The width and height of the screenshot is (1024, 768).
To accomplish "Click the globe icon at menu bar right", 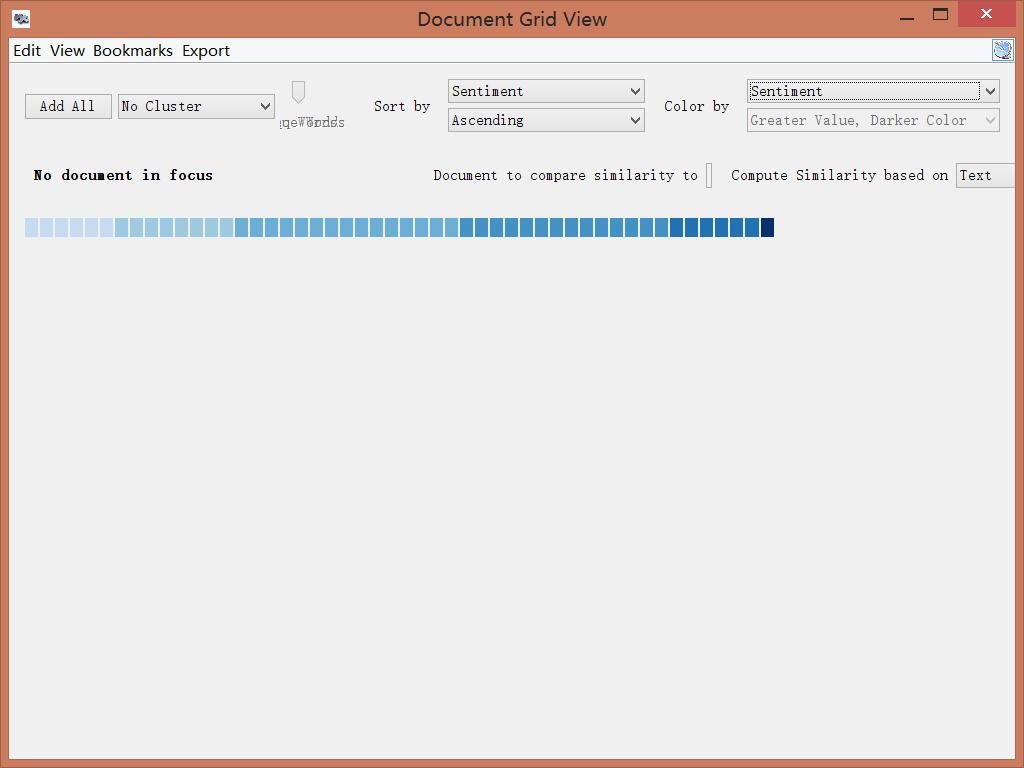I will 1002,50.
